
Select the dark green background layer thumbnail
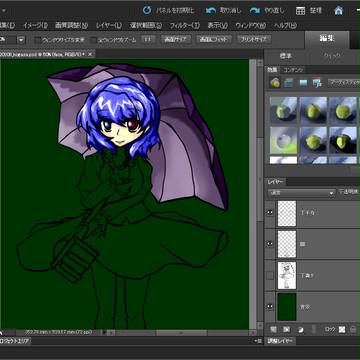tap(287, 307)
